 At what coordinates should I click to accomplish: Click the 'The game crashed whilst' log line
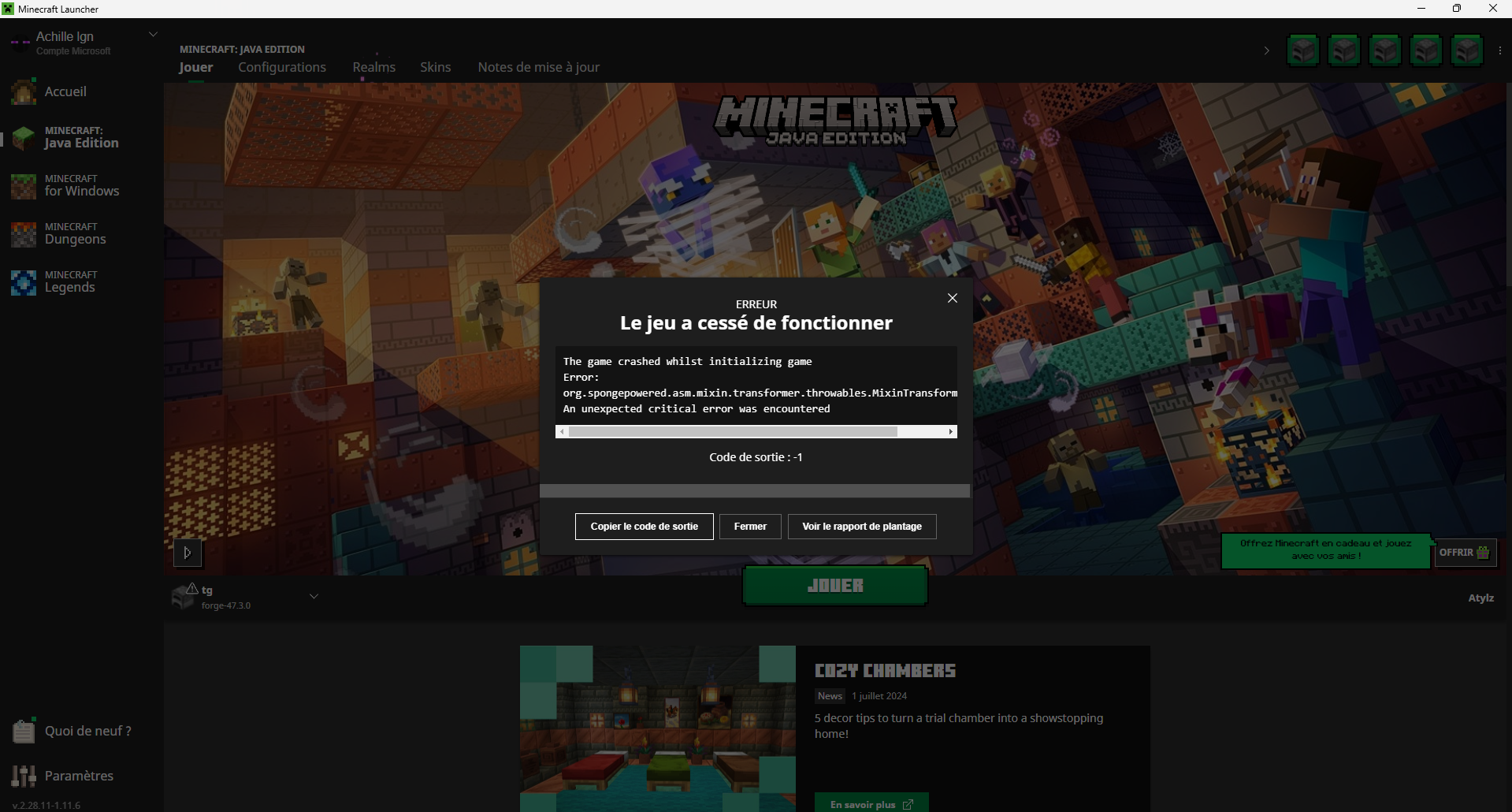[x=687, y=362]
